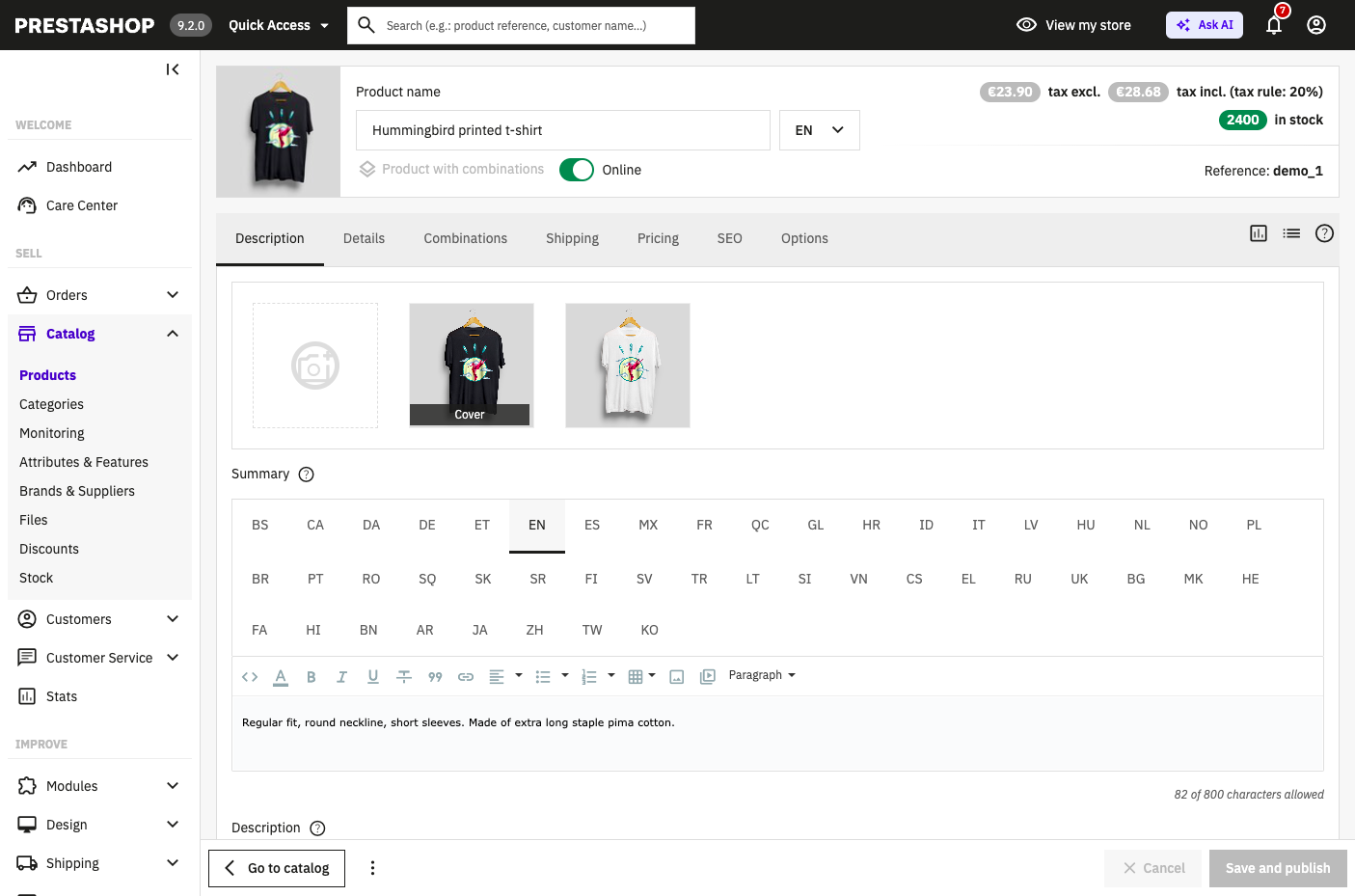Open View my store link
This screenshot has width=1355, height=896.
tap(1074, 25)
